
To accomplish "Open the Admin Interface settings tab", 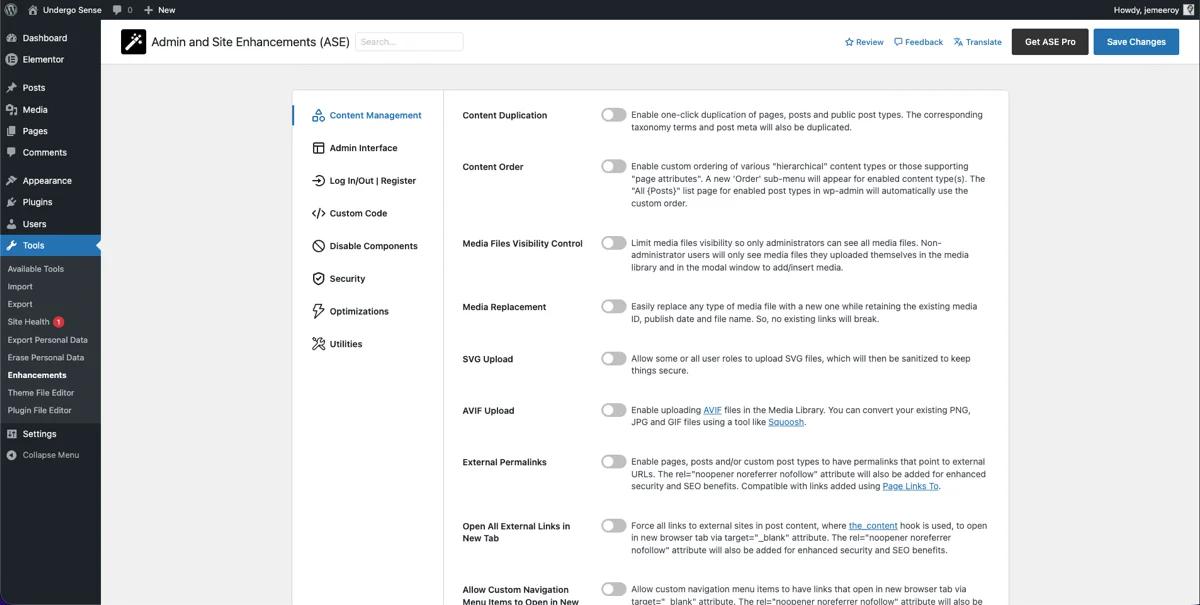I will (x=367, y=148).
